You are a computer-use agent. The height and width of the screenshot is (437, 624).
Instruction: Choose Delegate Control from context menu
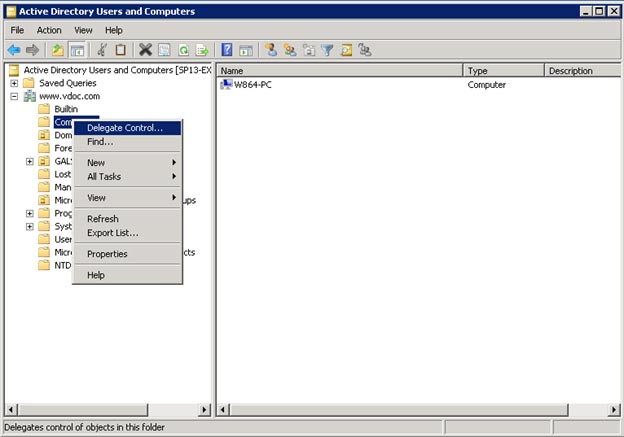pos(127,128)
